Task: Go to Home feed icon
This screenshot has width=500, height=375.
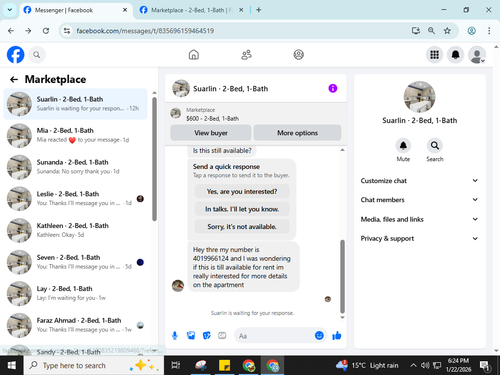Action: pyautogui.click(x=194, y=55)
